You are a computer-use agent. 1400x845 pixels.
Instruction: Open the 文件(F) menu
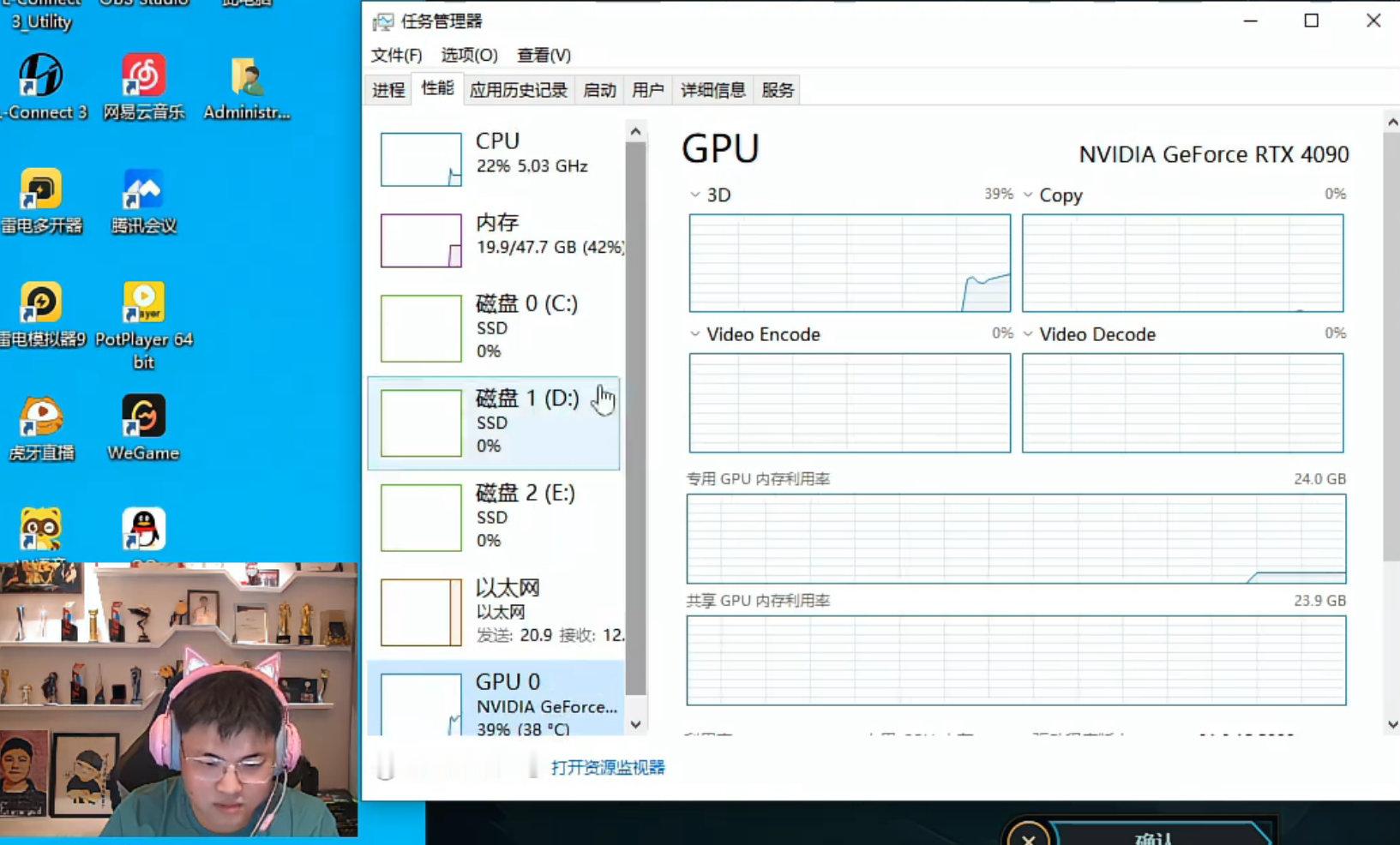(396, 55)
